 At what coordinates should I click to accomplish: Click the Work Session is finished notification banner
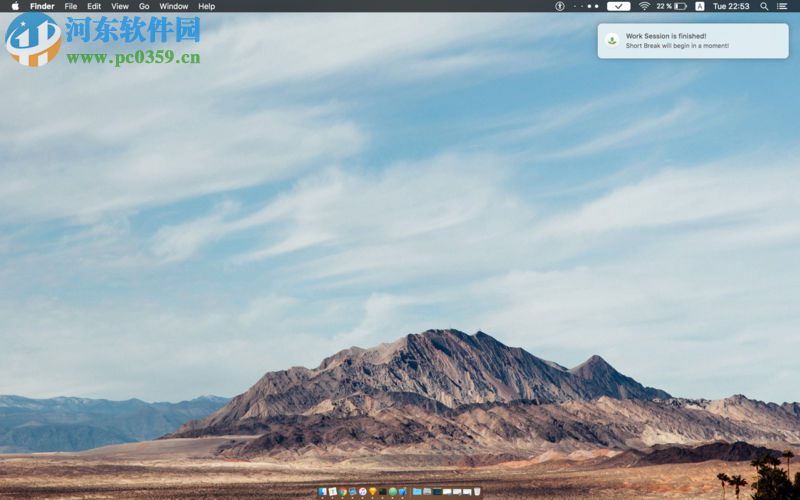[x=693, y=41]
